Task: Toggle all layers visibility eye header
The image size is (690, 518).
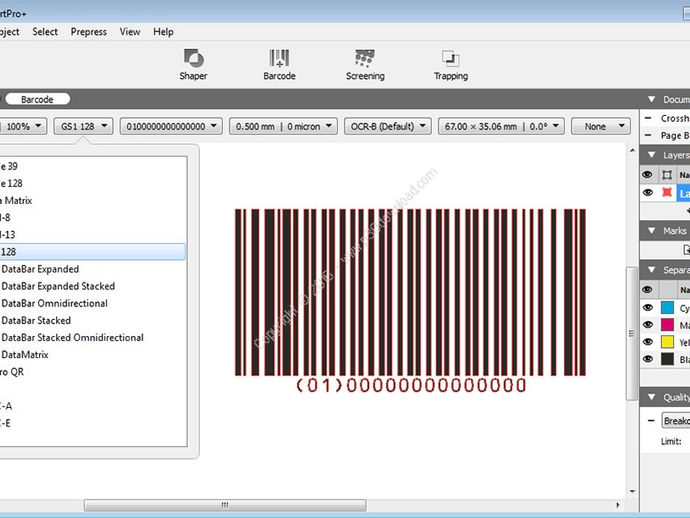Action: click(x=647, y=175)
